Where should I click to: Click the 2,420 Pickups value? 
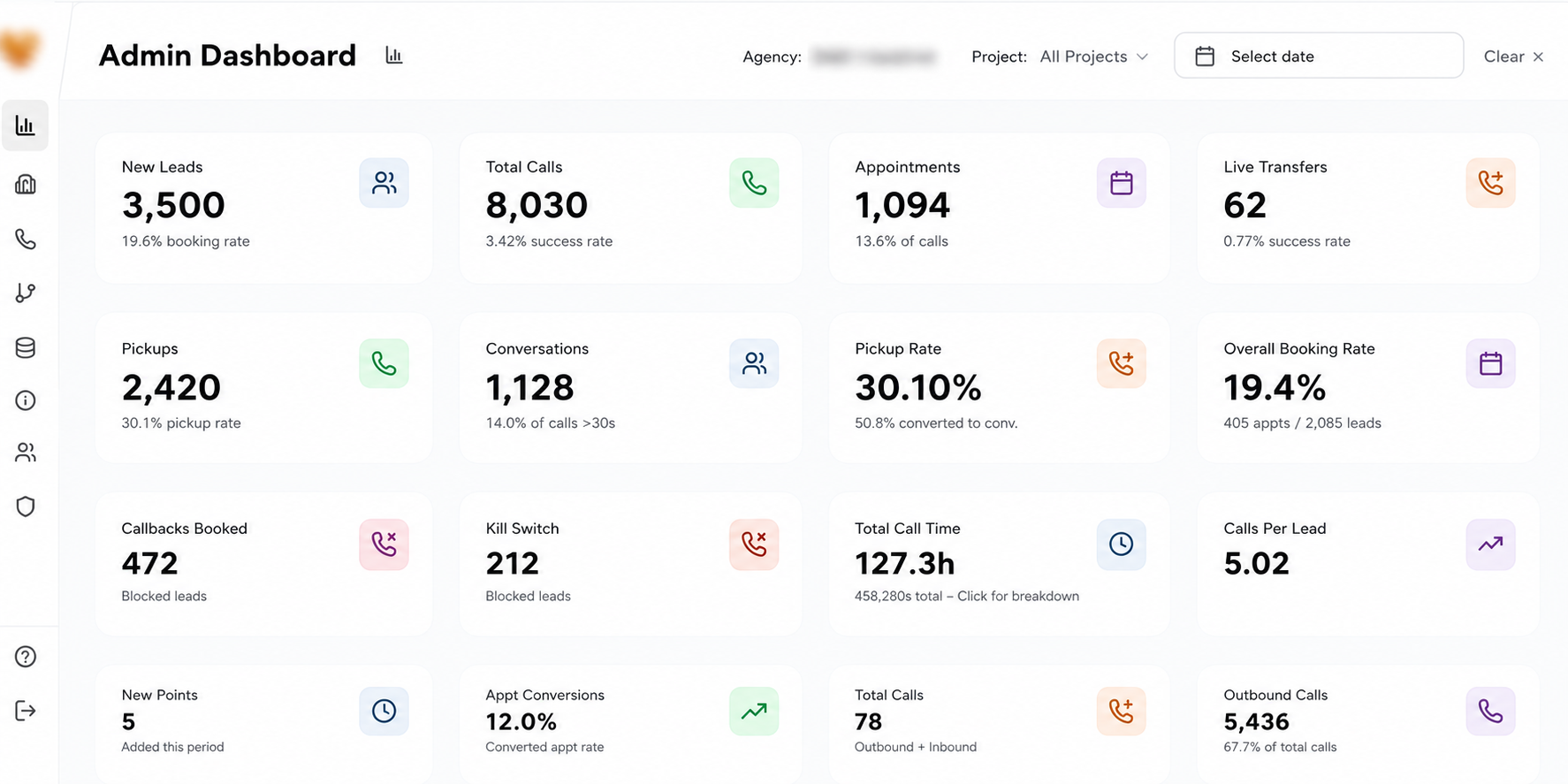(171, 387)
